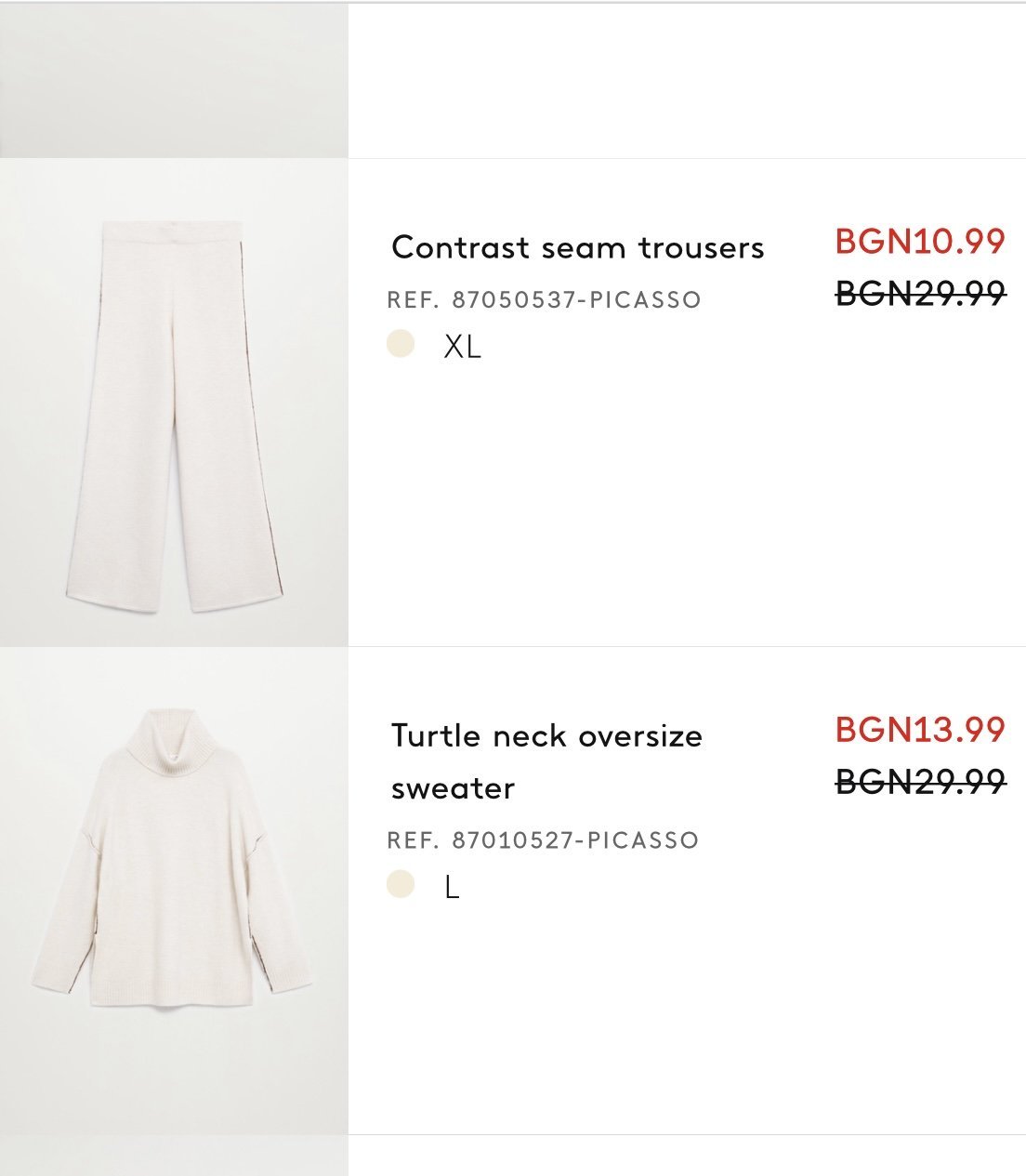Select the sweater beige color swatch
Viewport: 1026px width, 1176px height.
(401, 884)
